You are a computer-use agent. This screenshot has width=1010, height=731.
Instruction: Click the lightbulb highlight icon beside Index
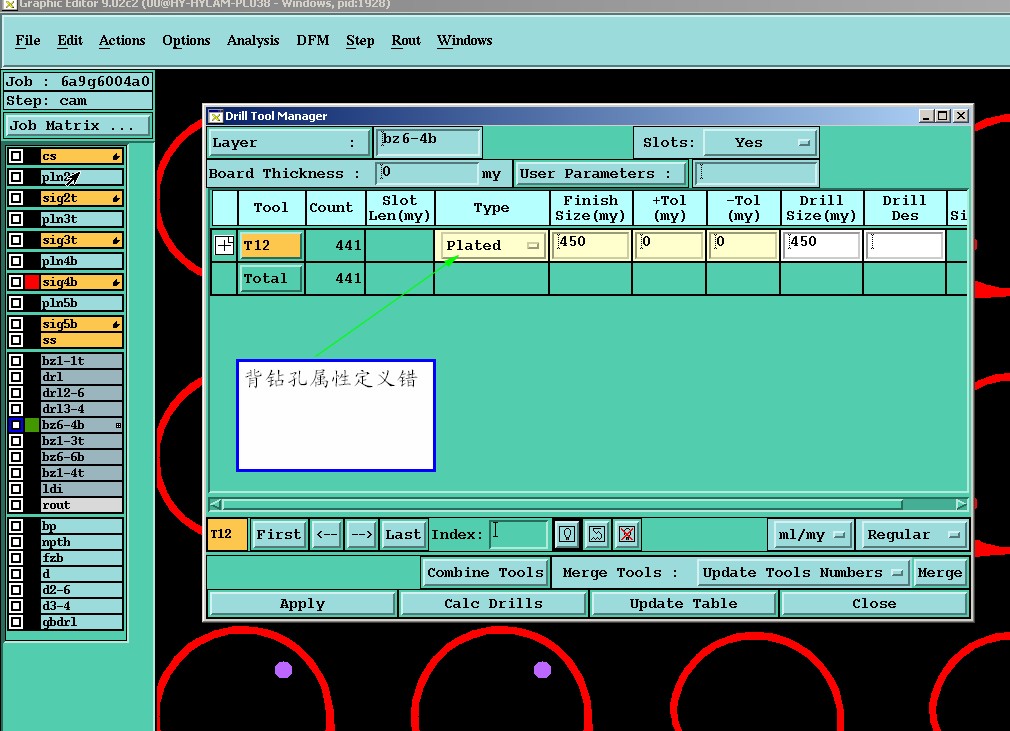(567, 534)
